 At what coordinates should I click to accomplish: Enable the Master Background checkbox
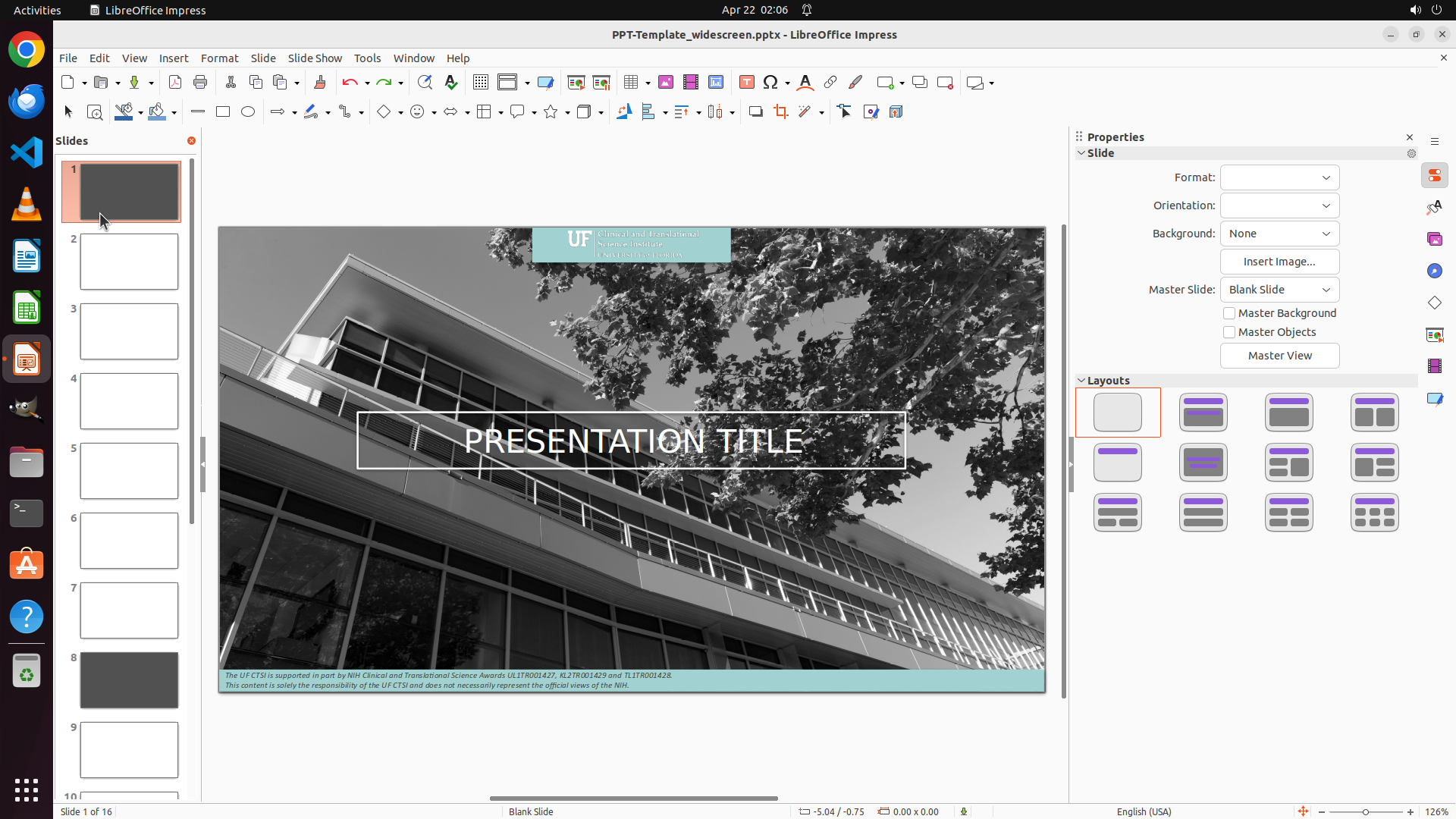click(1229, 313)
